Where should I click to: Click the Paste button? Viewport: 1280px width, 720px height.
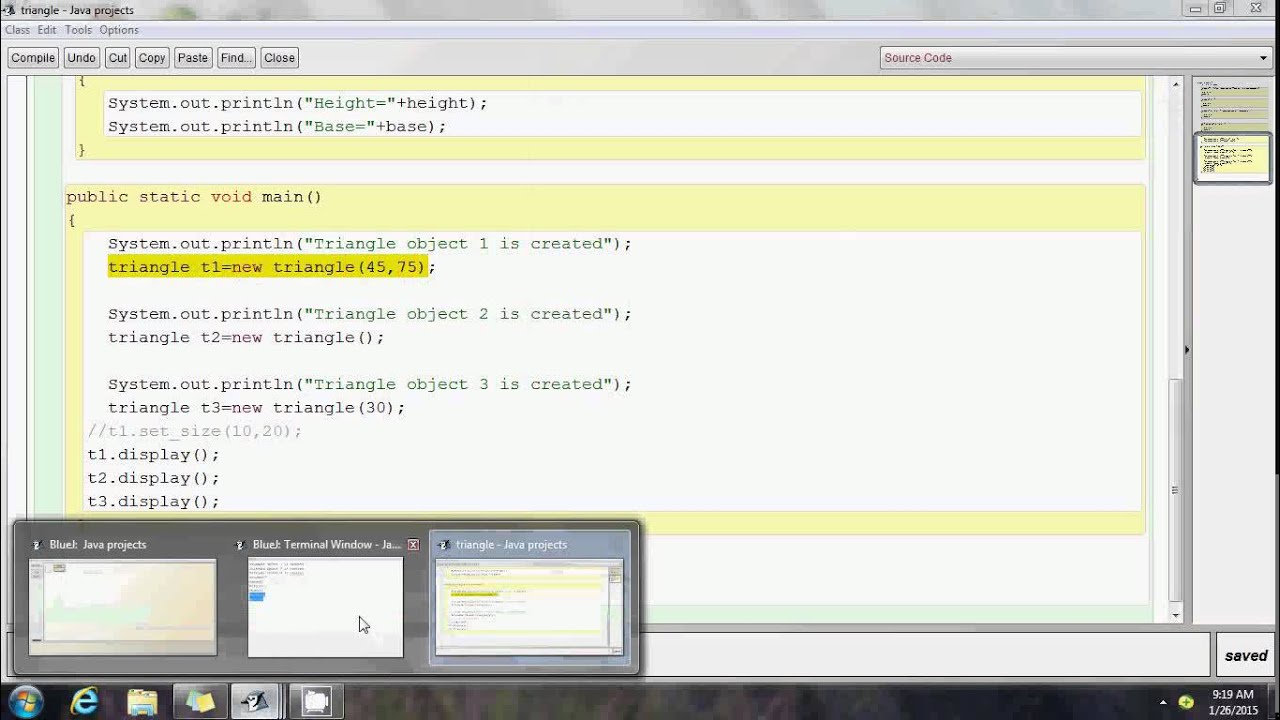(x=192, y=58)
